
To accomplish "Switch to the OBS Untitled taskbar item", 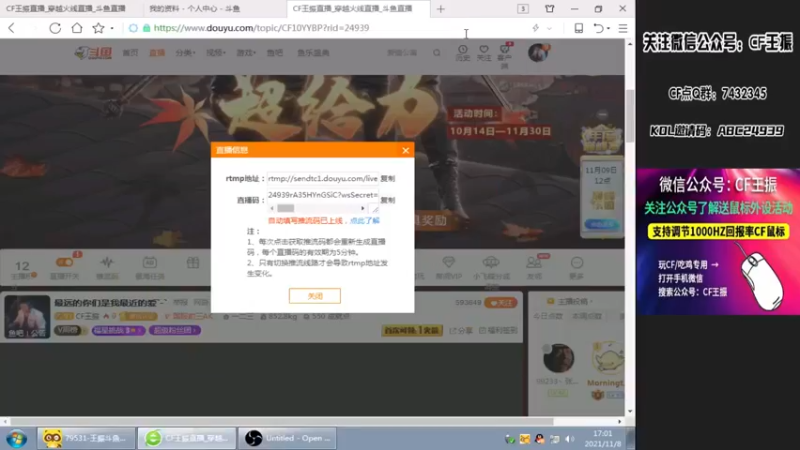I will pos(288,438).
